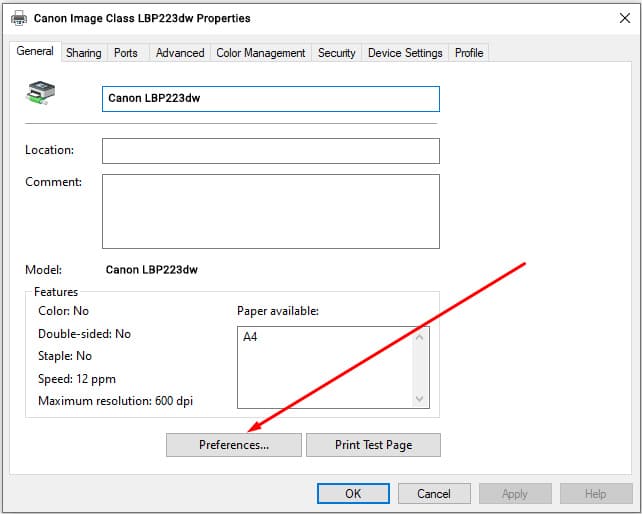Close the Properties dialog window
The width and height of the screenshot is (642, 514).
point(624,18)
